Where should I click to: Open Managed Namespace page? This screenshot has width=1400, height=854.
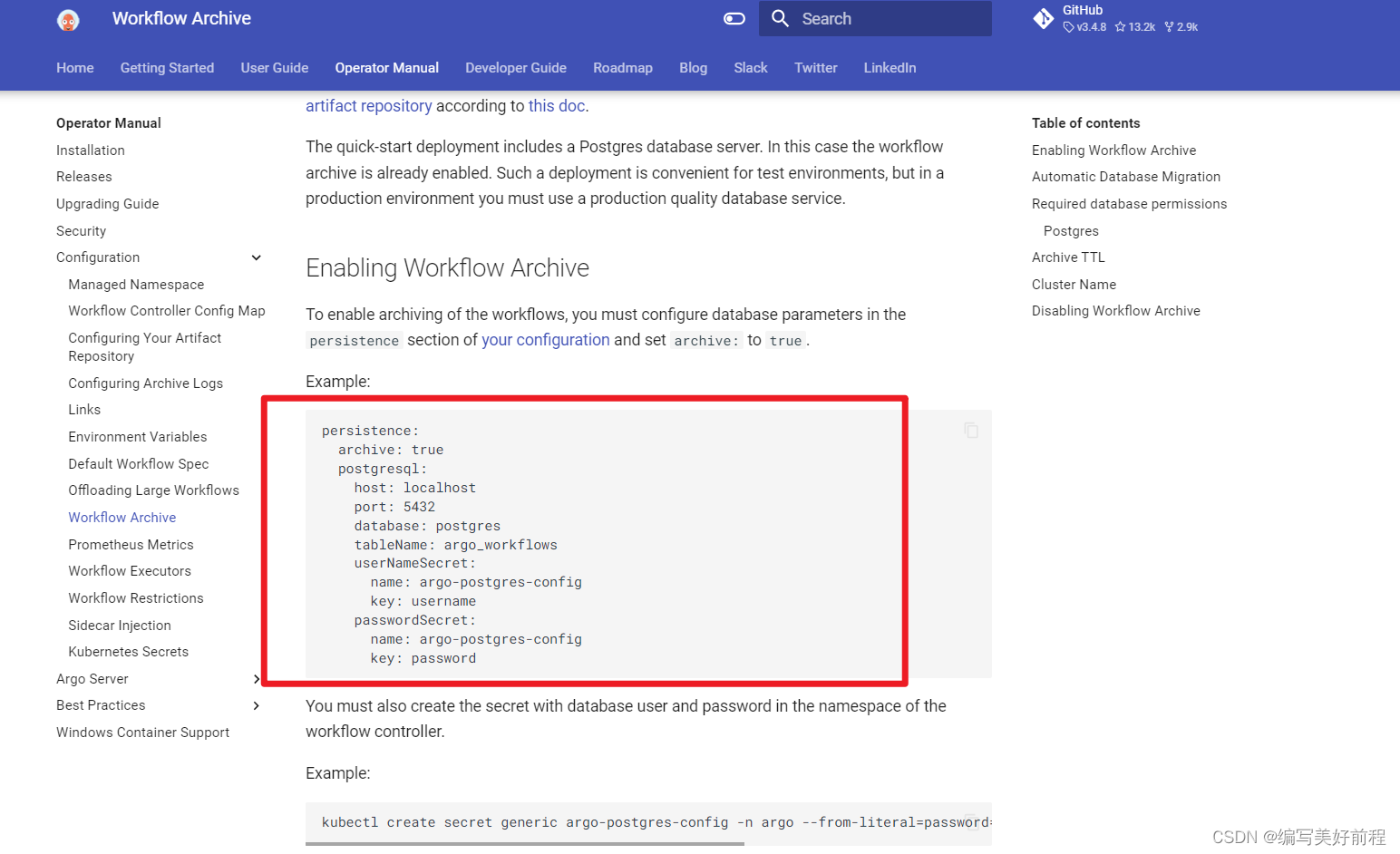click(136, 285)
